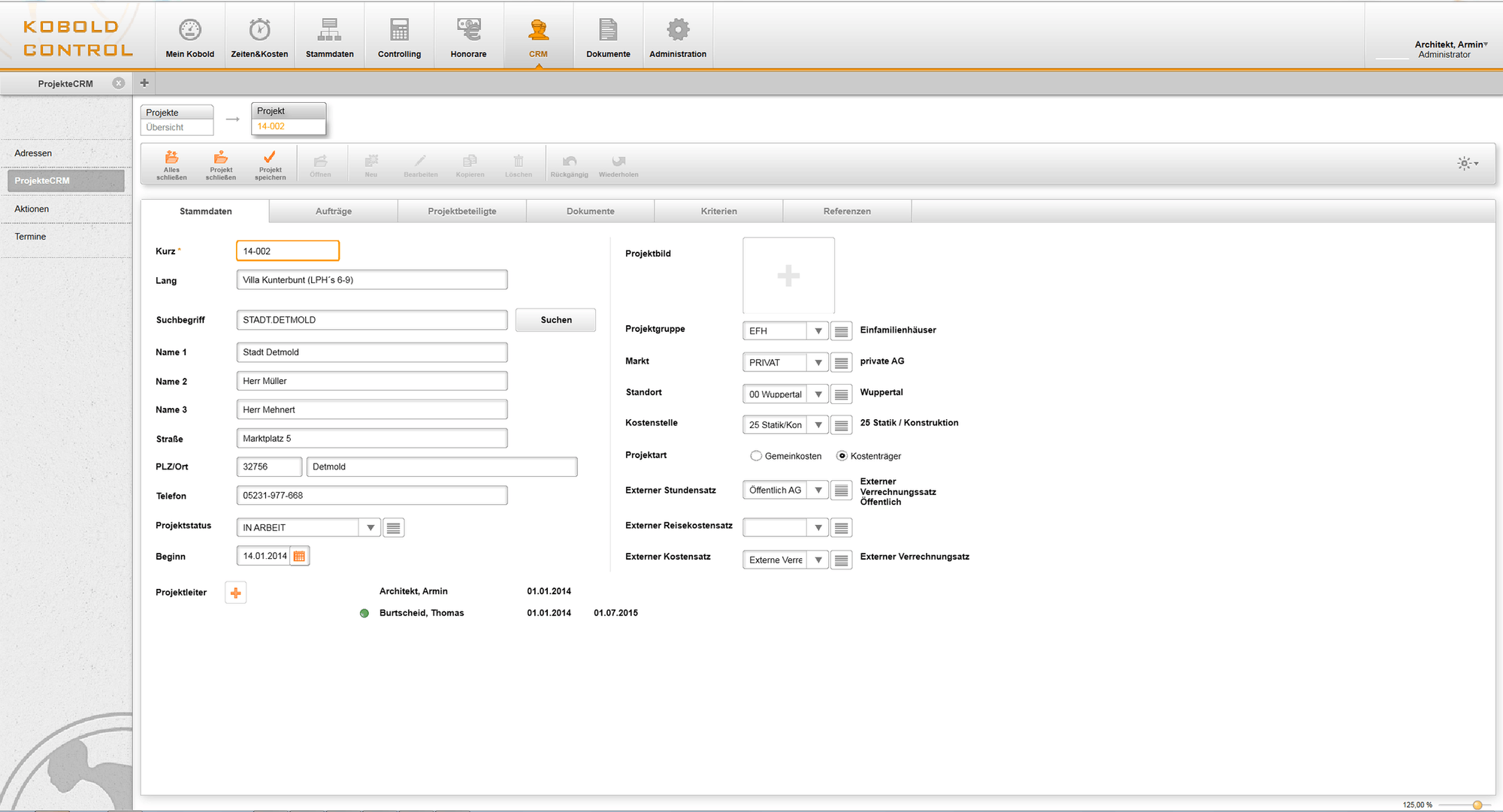This screenshot has width=1503, height=812.
Task: Click the Projektbild placeholder thumbnail
Action: [788, 276]
